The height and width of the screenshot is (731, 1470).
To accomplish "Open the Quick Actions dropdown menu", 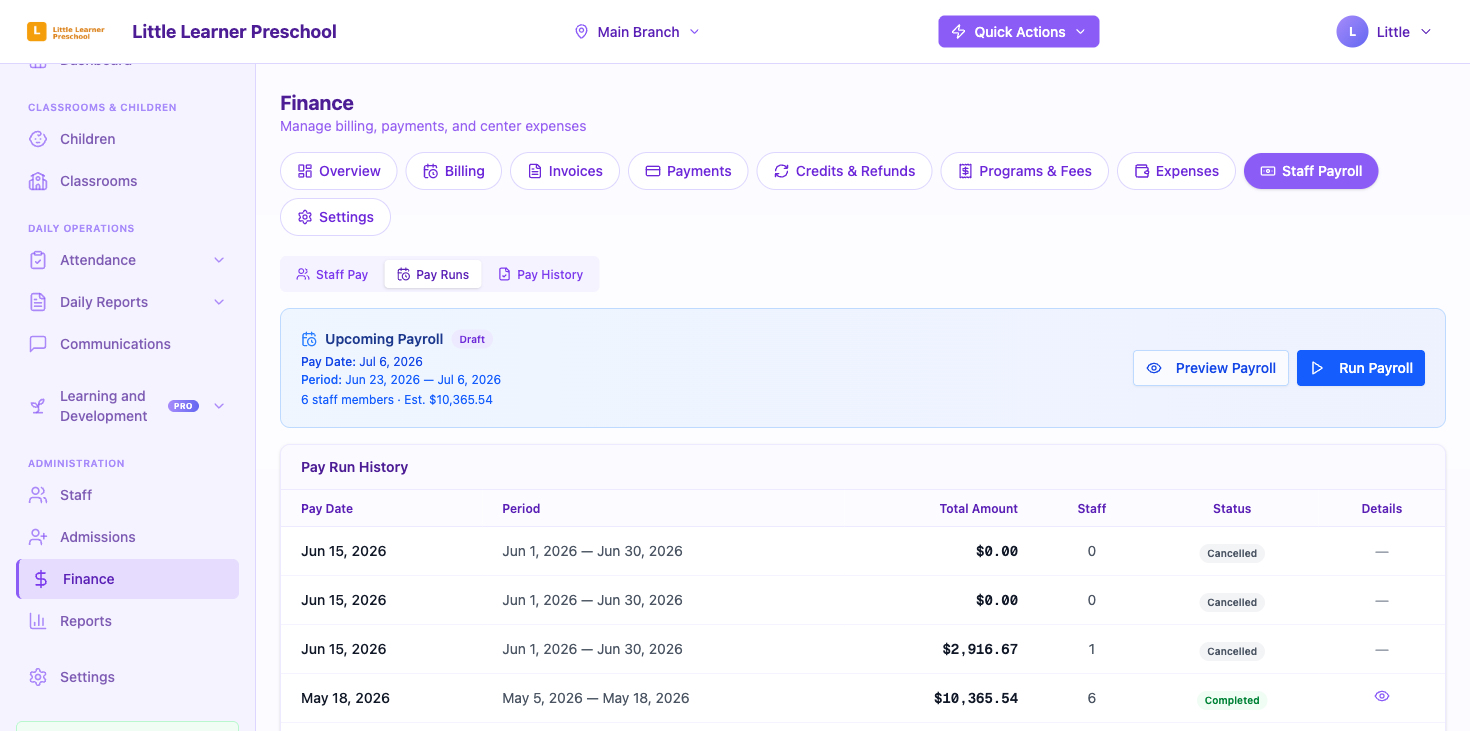I will point(1018,32).
